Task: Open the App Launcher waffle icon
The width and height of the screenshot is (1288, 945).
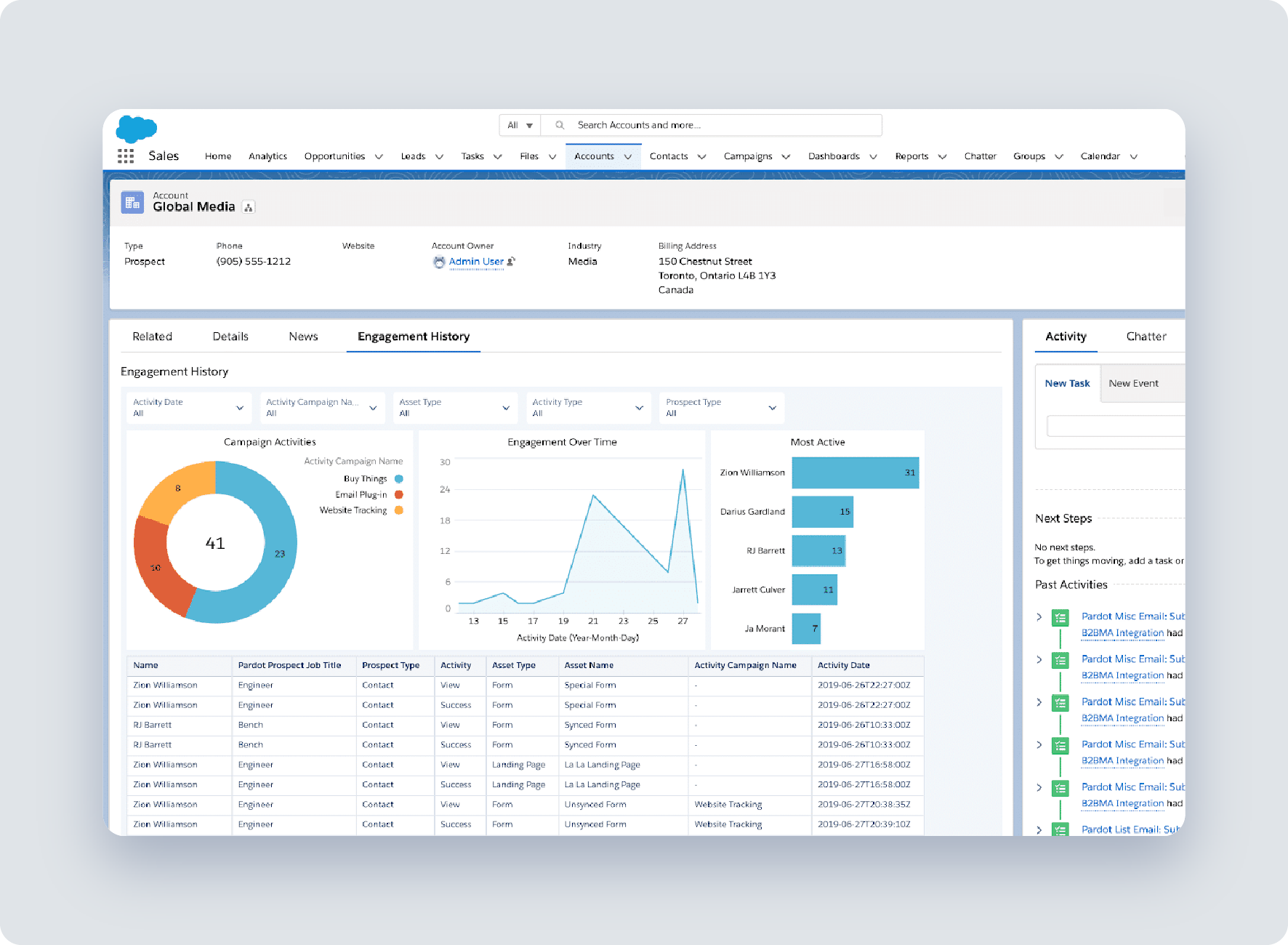Action: click(x=126, y=155)
